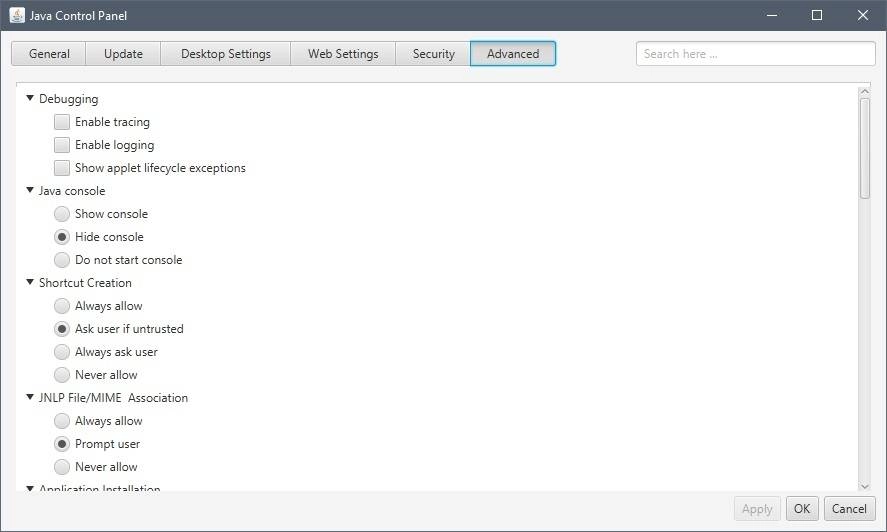Click the JNLP File/MIME Association label
This screenshot has width=887, height=532.
(x=113, y=397)
